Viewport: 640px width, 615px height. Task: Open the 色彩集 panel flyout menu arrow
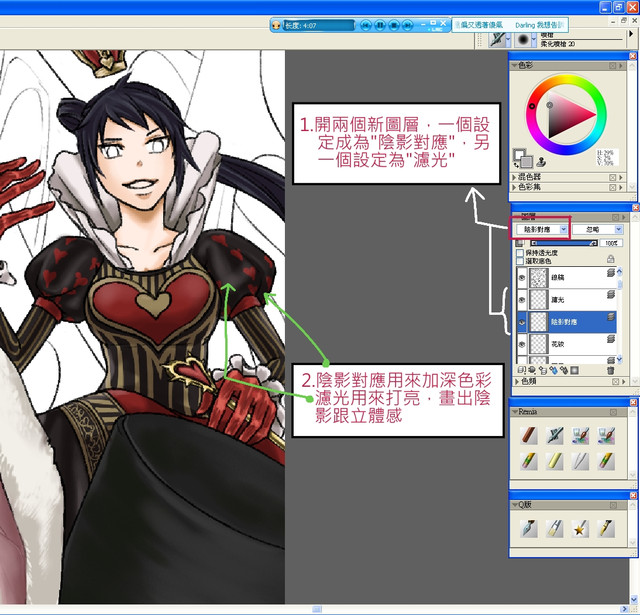tap(621, 187)
